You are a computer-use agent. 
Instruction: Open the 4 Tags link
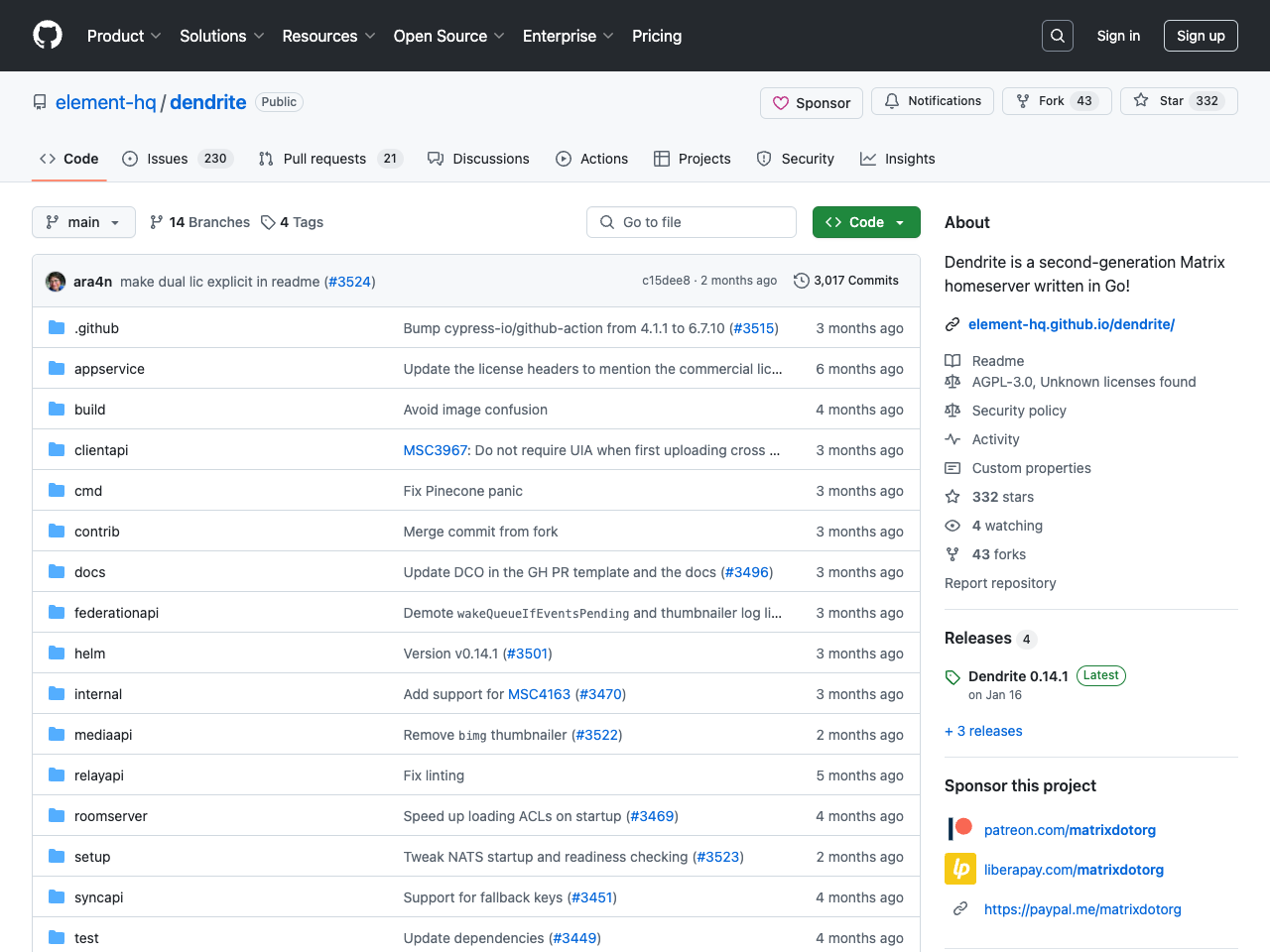point(292,222)
